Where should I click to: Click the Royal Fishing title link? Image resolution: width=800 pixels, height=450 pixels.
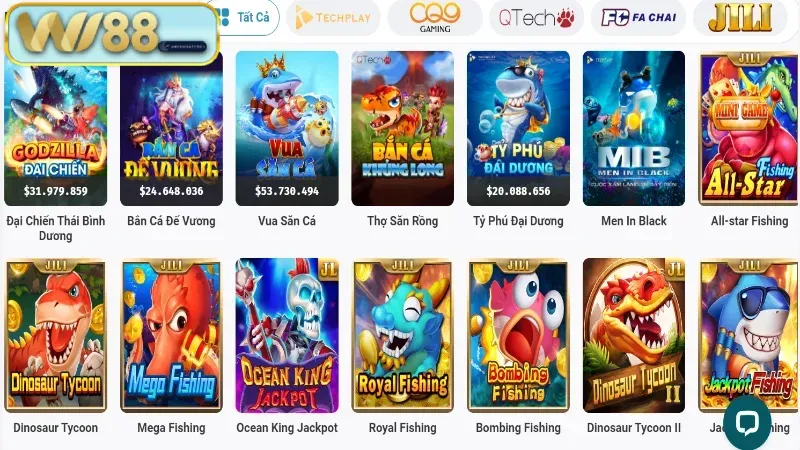pos(403,428)
